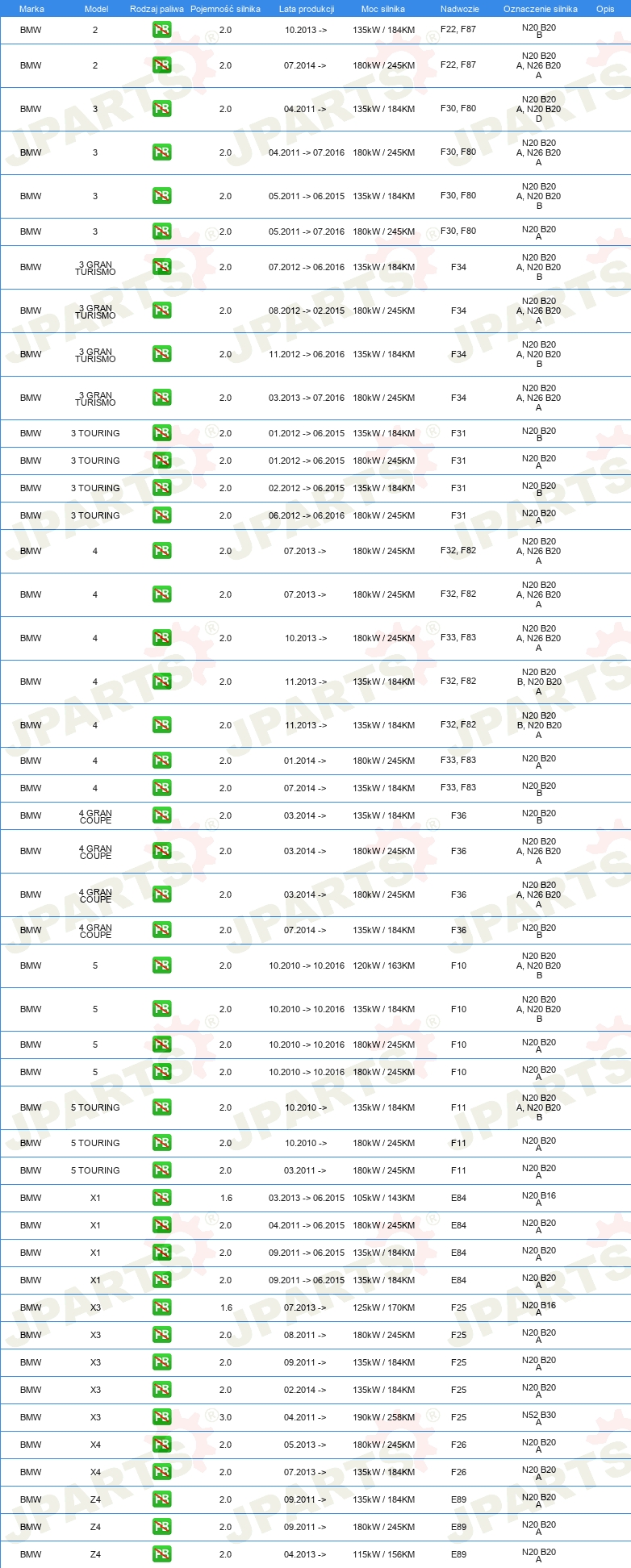Click 'N20 B16 A' engine code in X1 row

(539, 1199)
